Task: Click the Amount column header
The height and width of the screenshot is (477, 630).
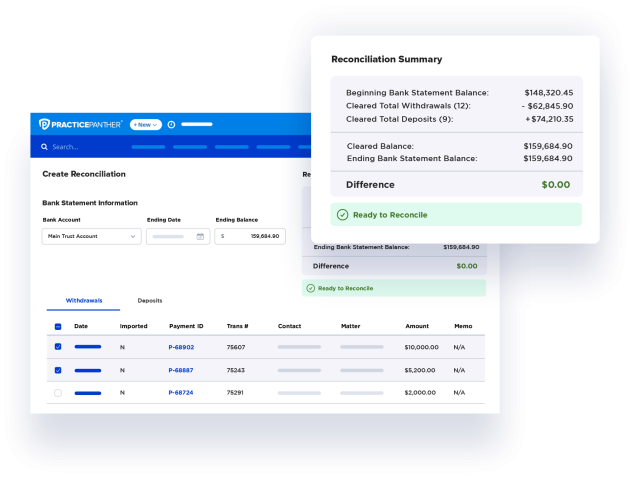Action: [416, 326]
